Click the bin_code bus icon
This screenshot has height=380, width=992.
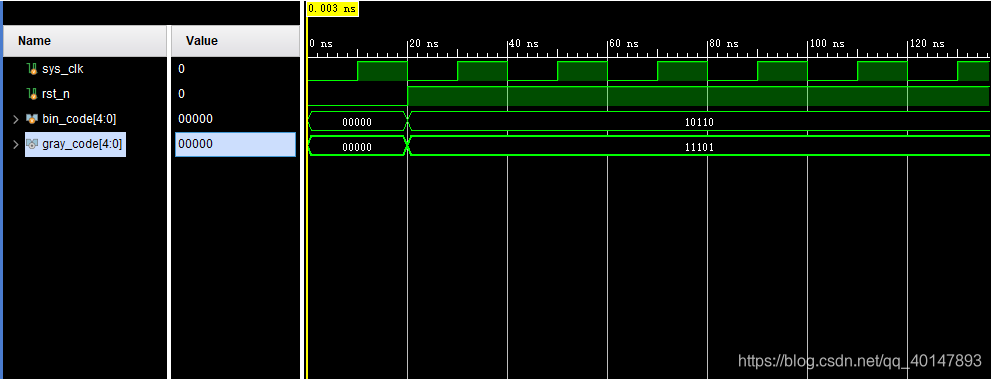[32, 119]
